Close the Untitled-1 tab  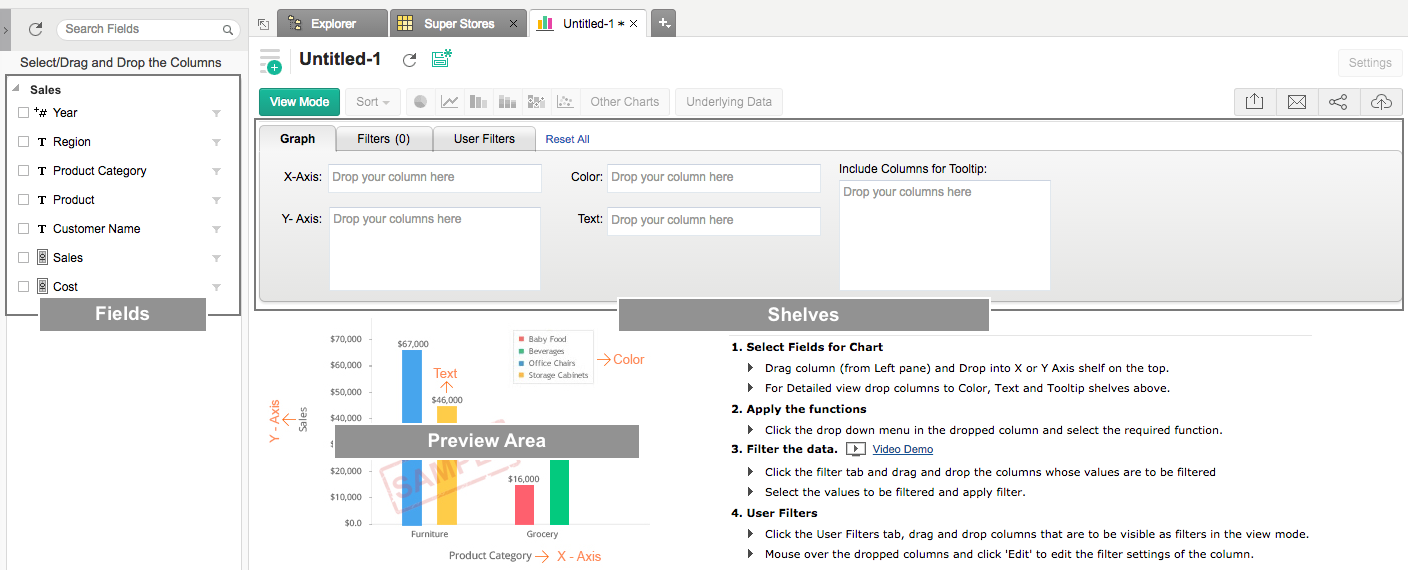click(x=633, y=23)
